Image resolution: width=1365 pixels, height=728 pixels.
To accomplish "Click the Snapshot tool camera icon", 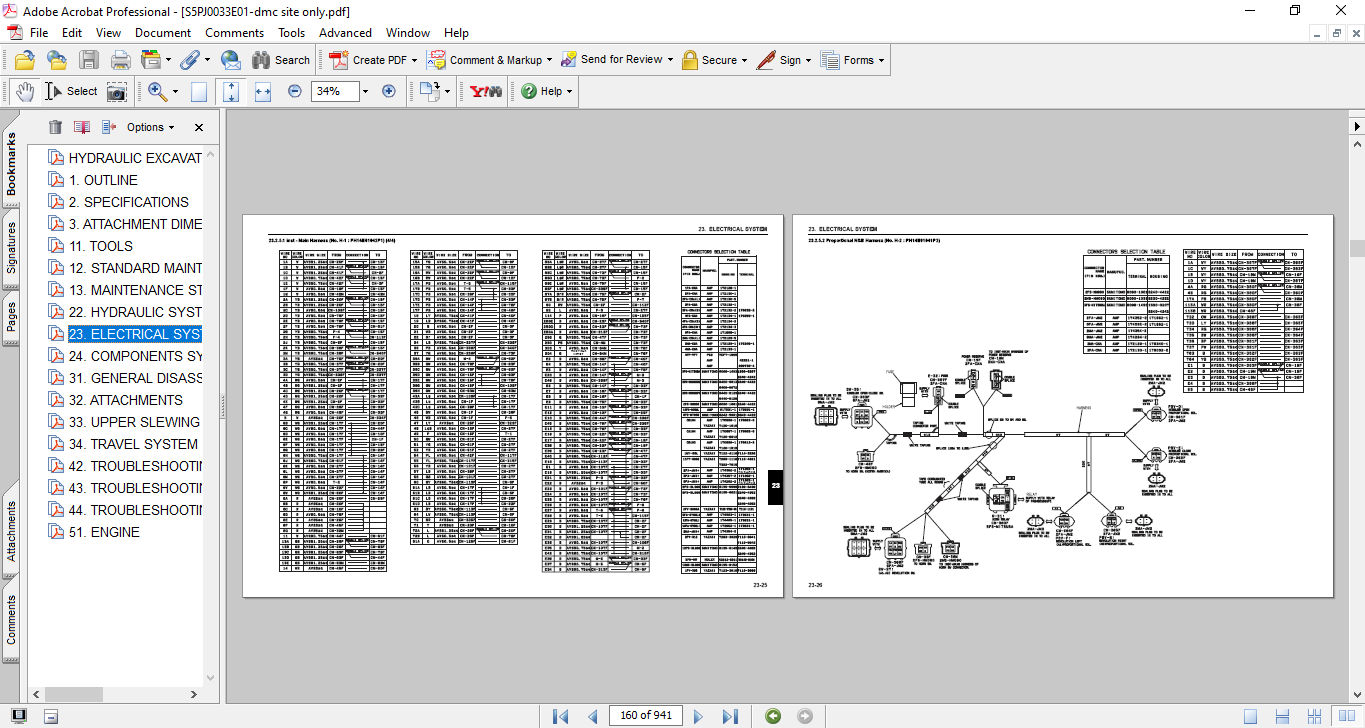I will point(117,91).
